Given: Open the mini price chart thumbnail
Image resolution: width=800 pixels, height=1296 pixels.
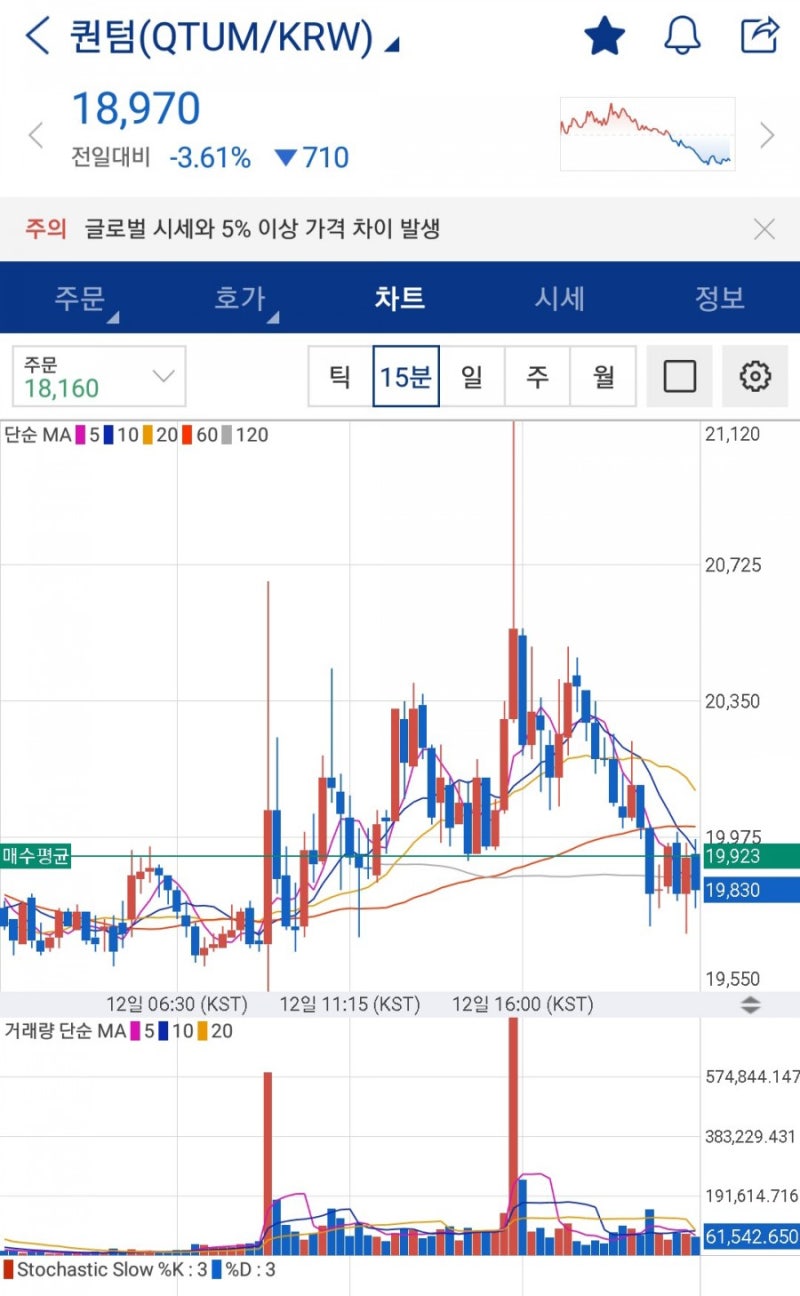Looking at the screenshot, I should [647, 134].
